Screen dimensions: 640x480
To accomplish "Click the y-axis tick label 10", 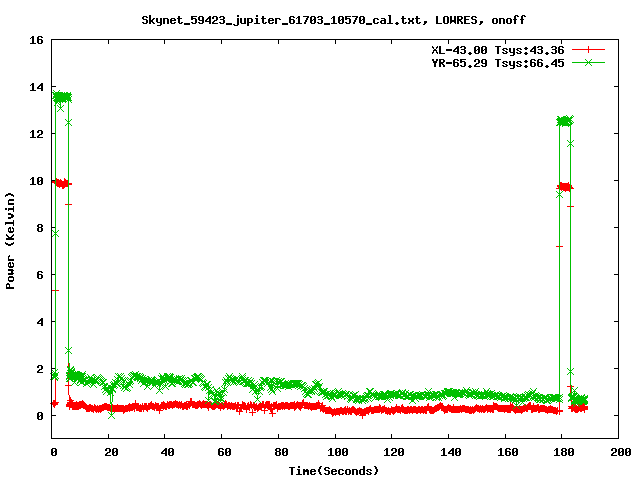I will pos(36,181).
